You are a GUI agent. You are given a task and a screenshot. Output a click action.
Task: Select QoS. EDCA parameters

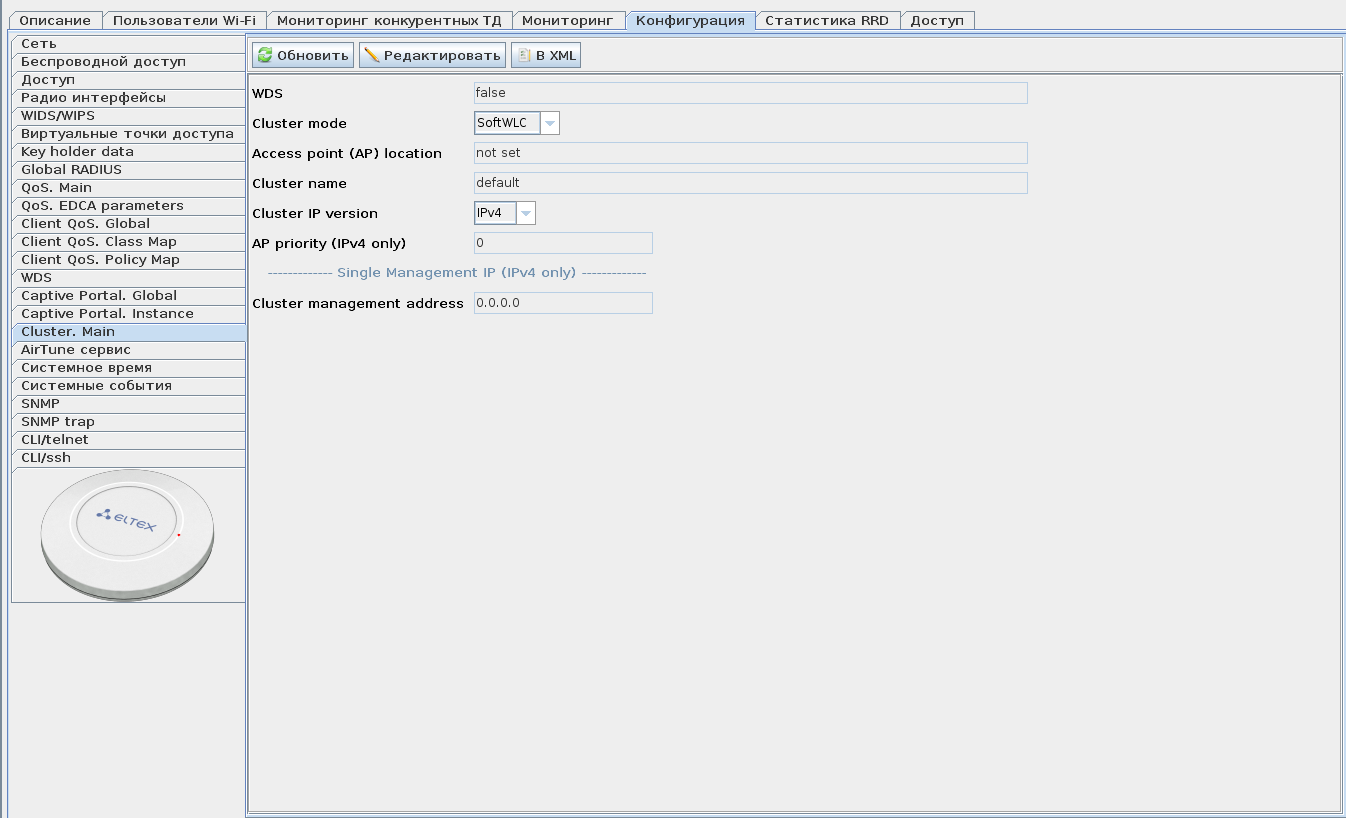pyautogui.click(x=128, y=206)
